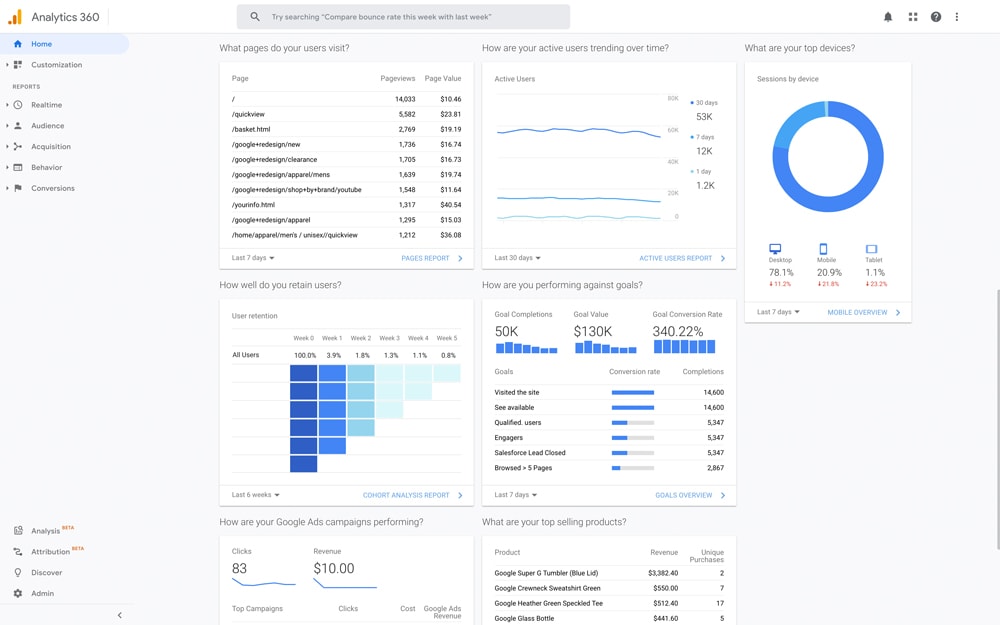Toggle the 7 days line in the trend chart
1000x625 pixels.
[x=705, y=138]
